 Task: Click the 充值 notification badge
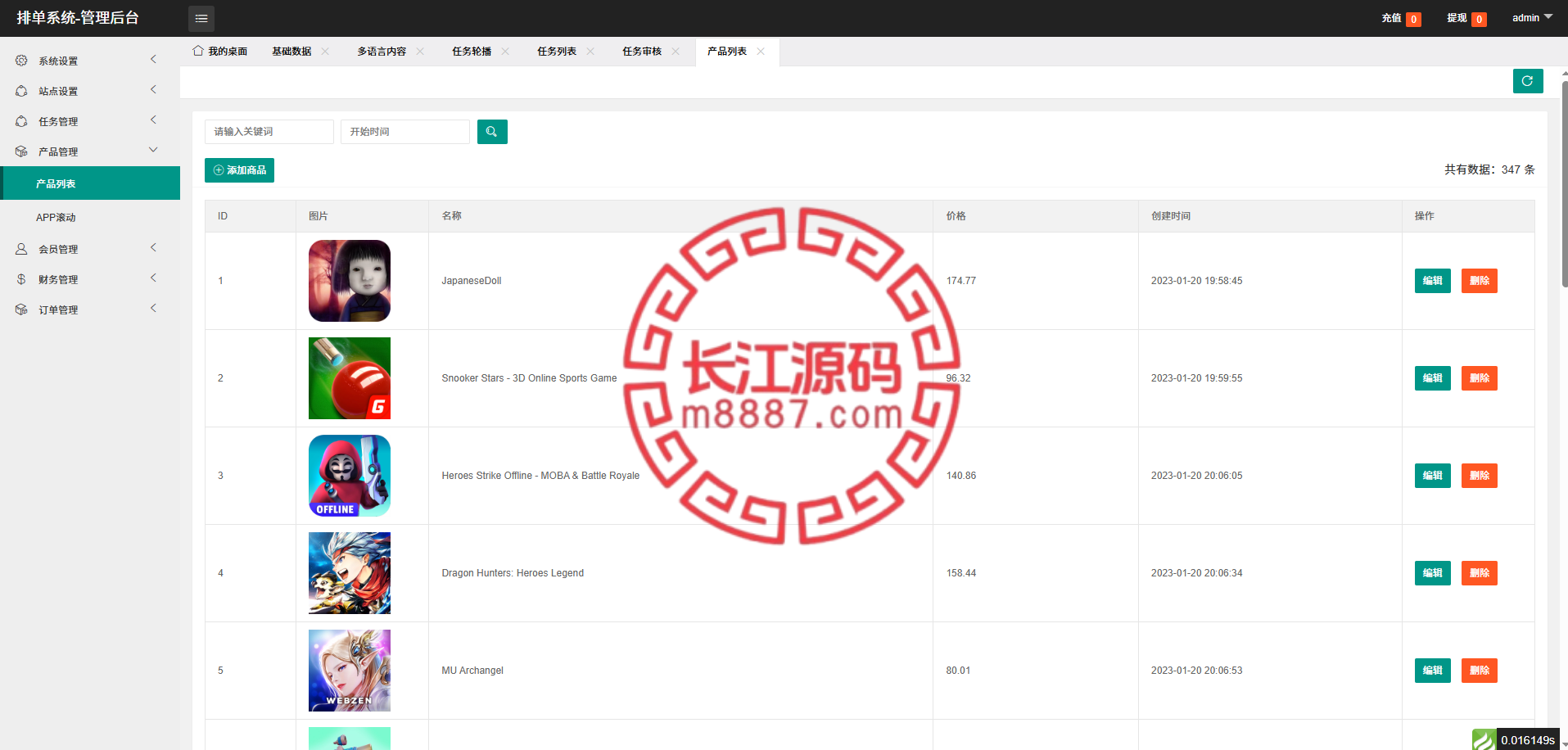coord(1413,20)
